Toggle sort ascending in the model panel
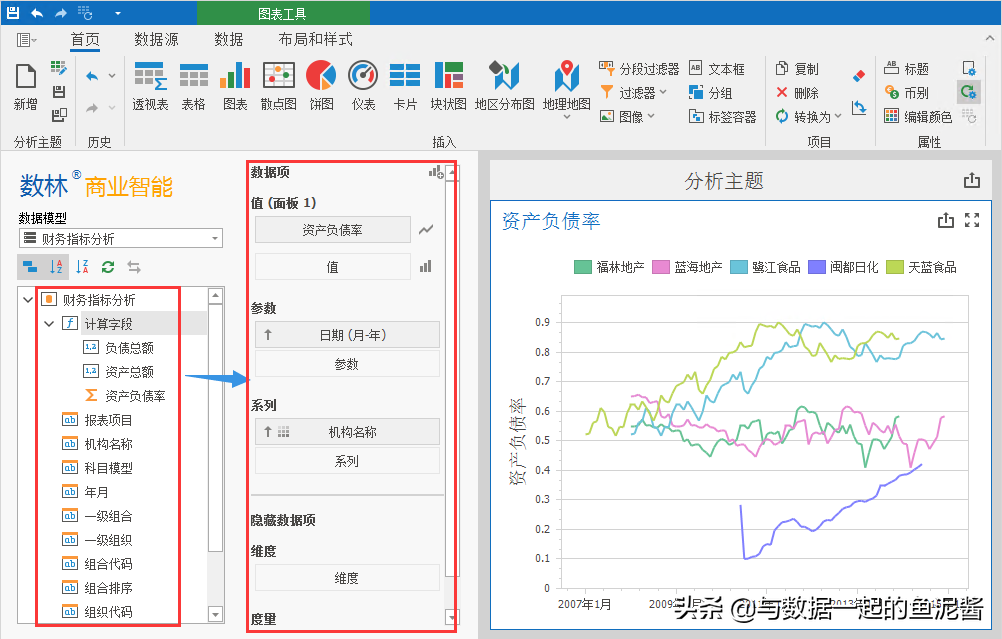 pos(55,267)
